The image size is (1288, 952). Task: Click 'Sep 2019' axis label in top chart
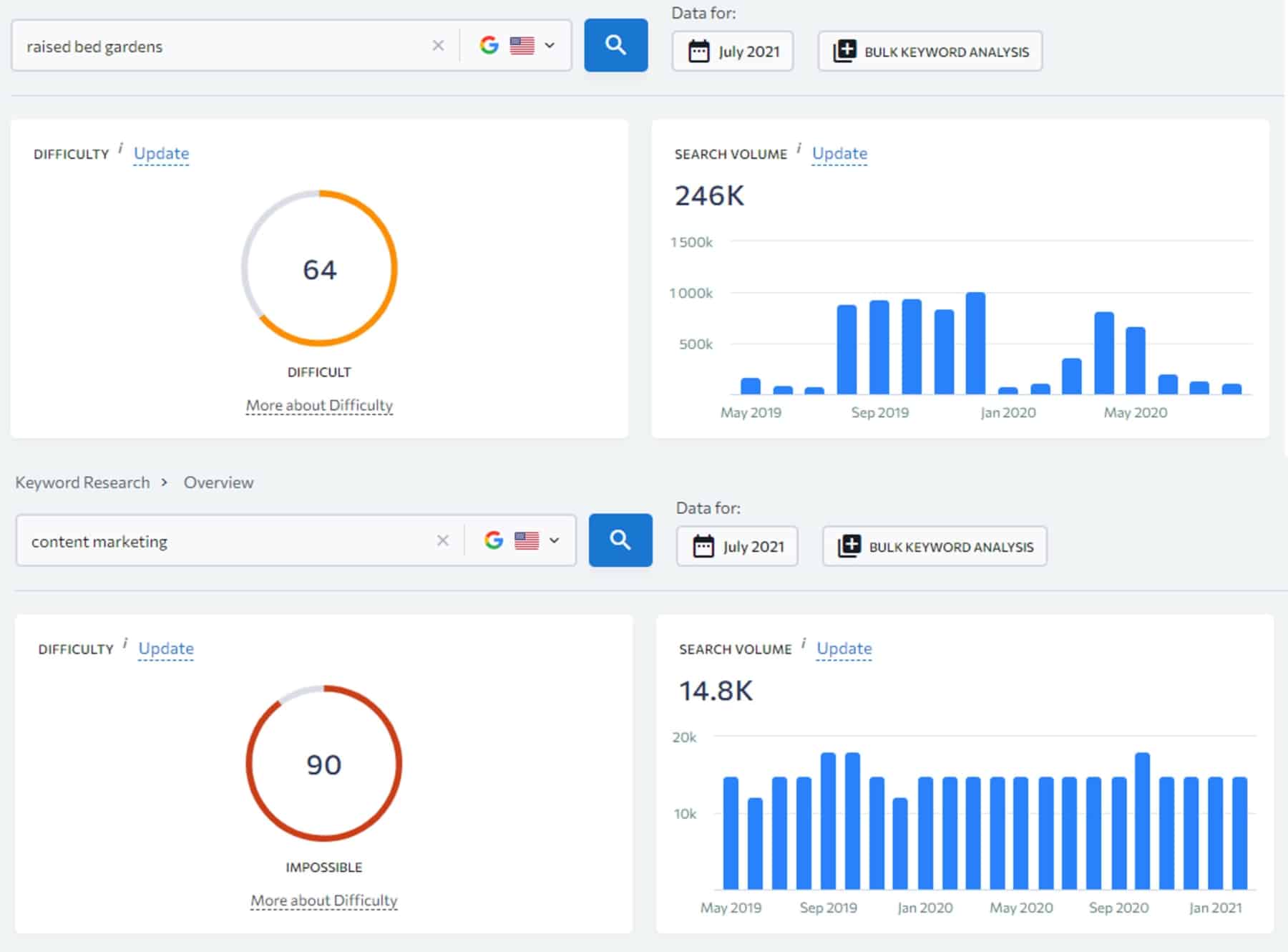(x=880, y=412)
